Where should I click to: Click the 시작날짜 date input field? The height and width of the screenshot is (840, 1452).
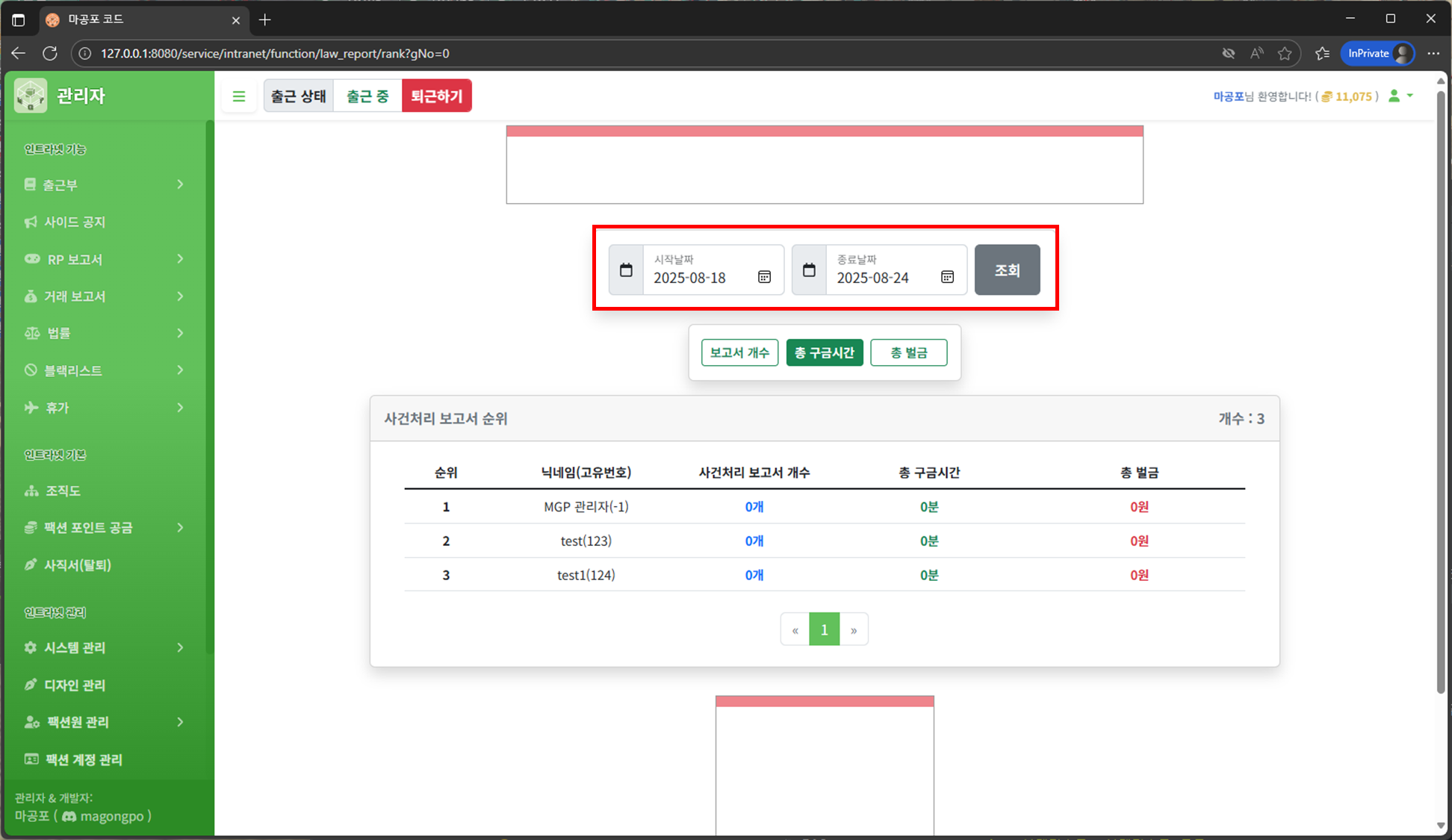point(713,270)
